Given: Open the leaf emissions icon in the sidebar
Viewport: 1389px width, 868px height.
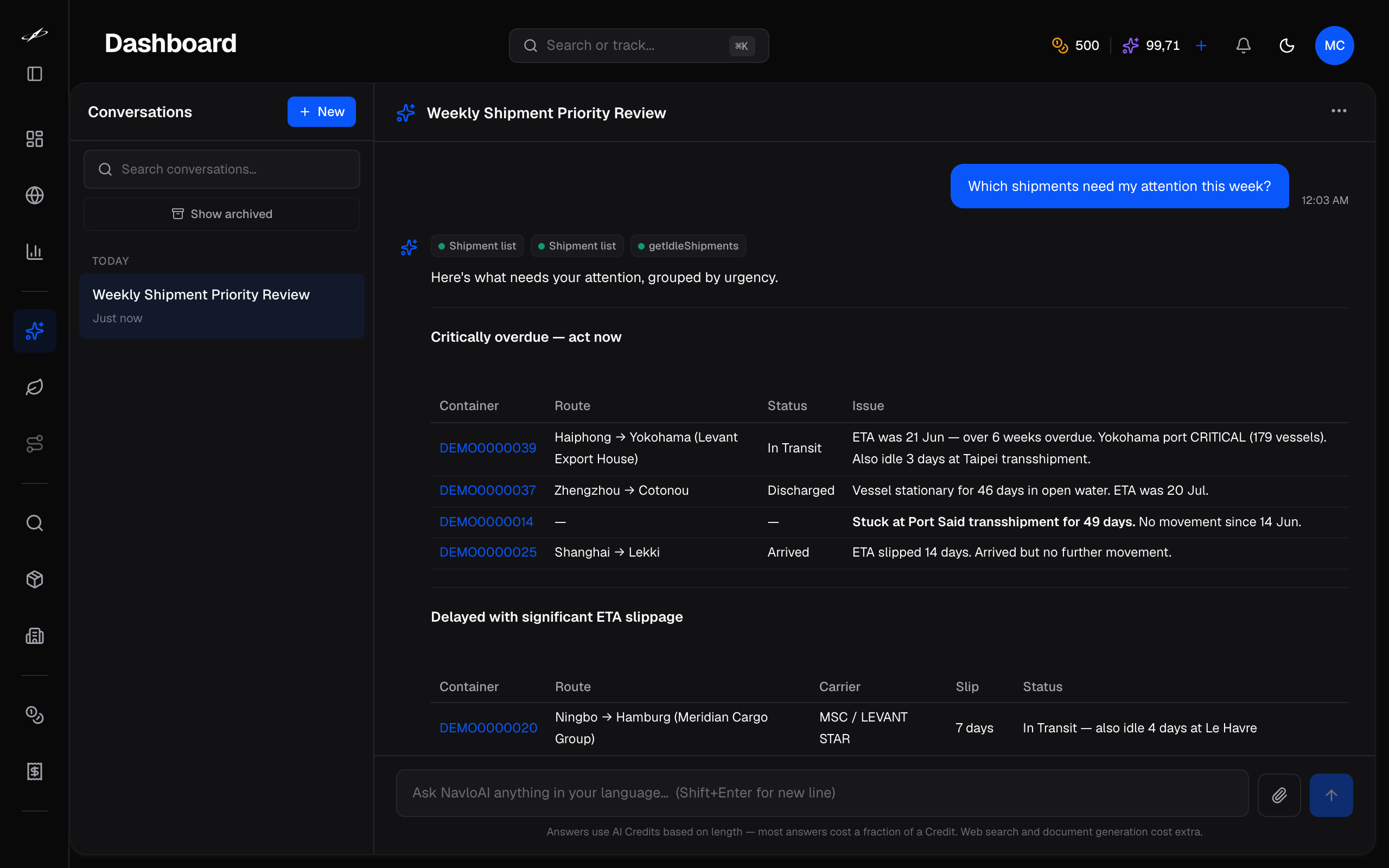Looking at the screenshot, I should (34, 387).
